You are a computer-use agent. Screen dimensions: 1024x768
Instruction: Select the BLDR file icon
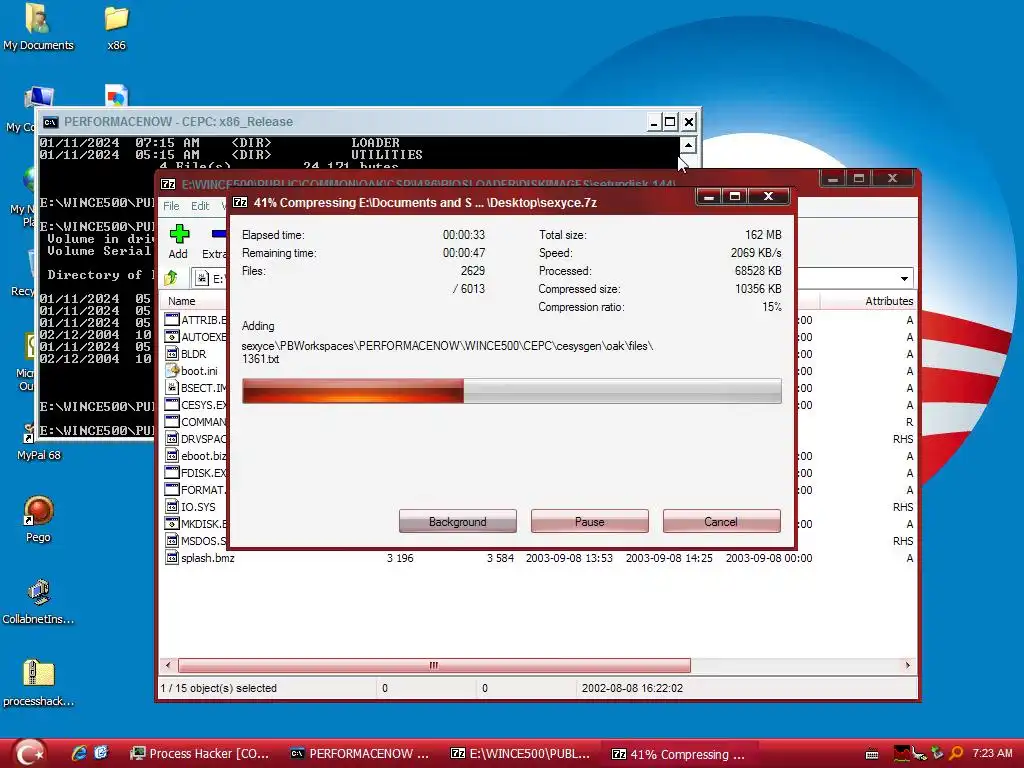pos(172,354)
